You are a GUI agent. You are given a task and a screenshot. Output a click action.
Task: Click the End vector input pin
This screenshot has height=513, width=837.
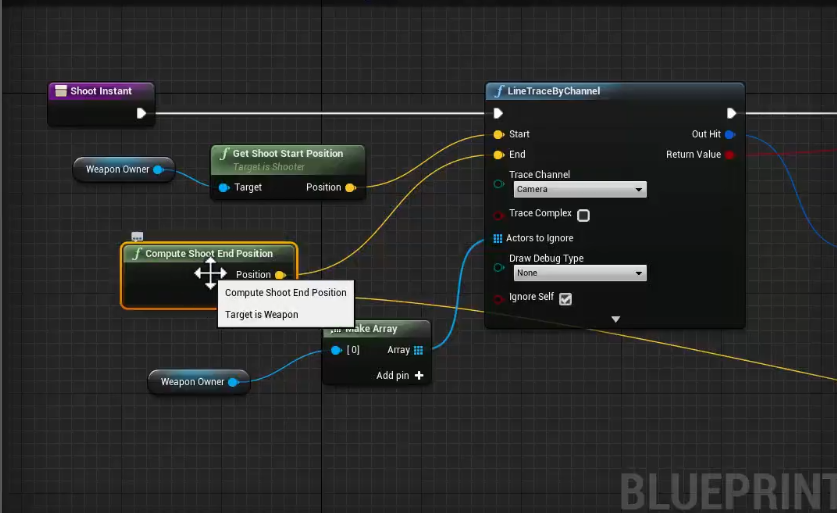(499, 155)
